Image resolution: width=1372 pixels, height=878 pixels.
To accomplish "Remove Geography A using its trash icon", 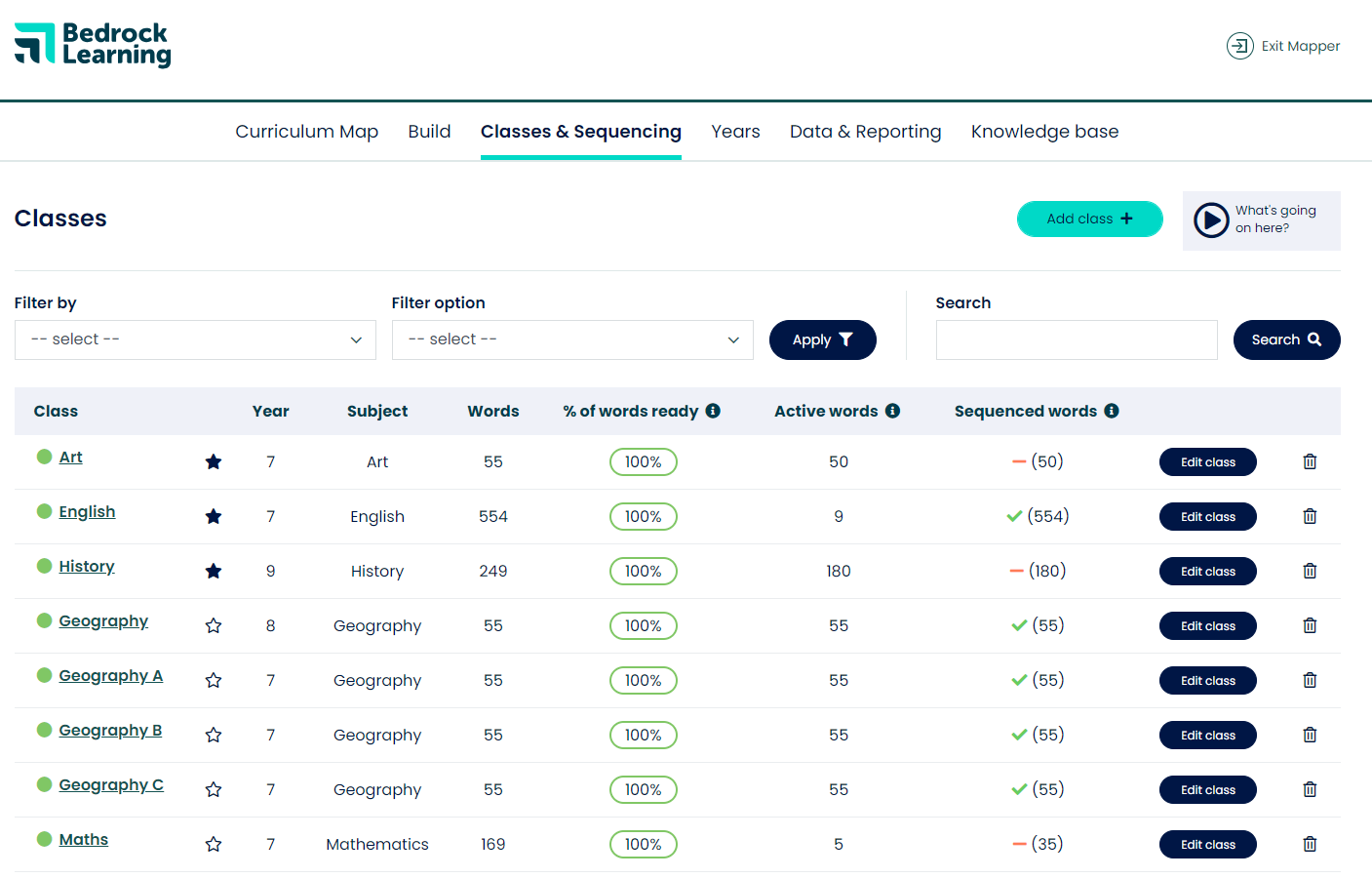I will click(x=1310, y=680).
